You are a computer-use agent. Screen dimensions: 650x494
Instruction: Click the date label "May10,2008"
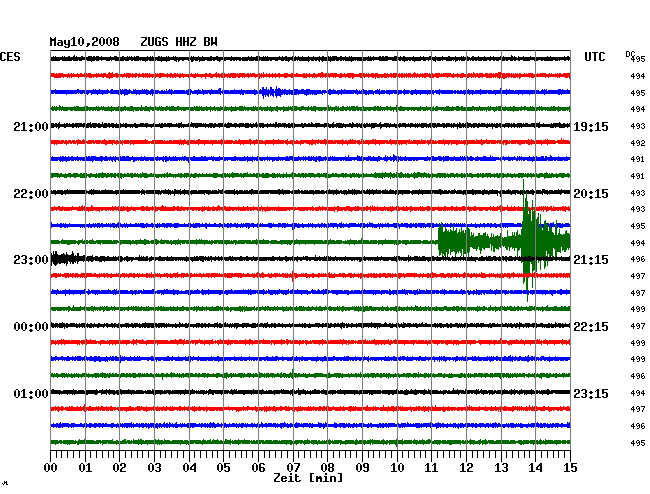point(84,42)
